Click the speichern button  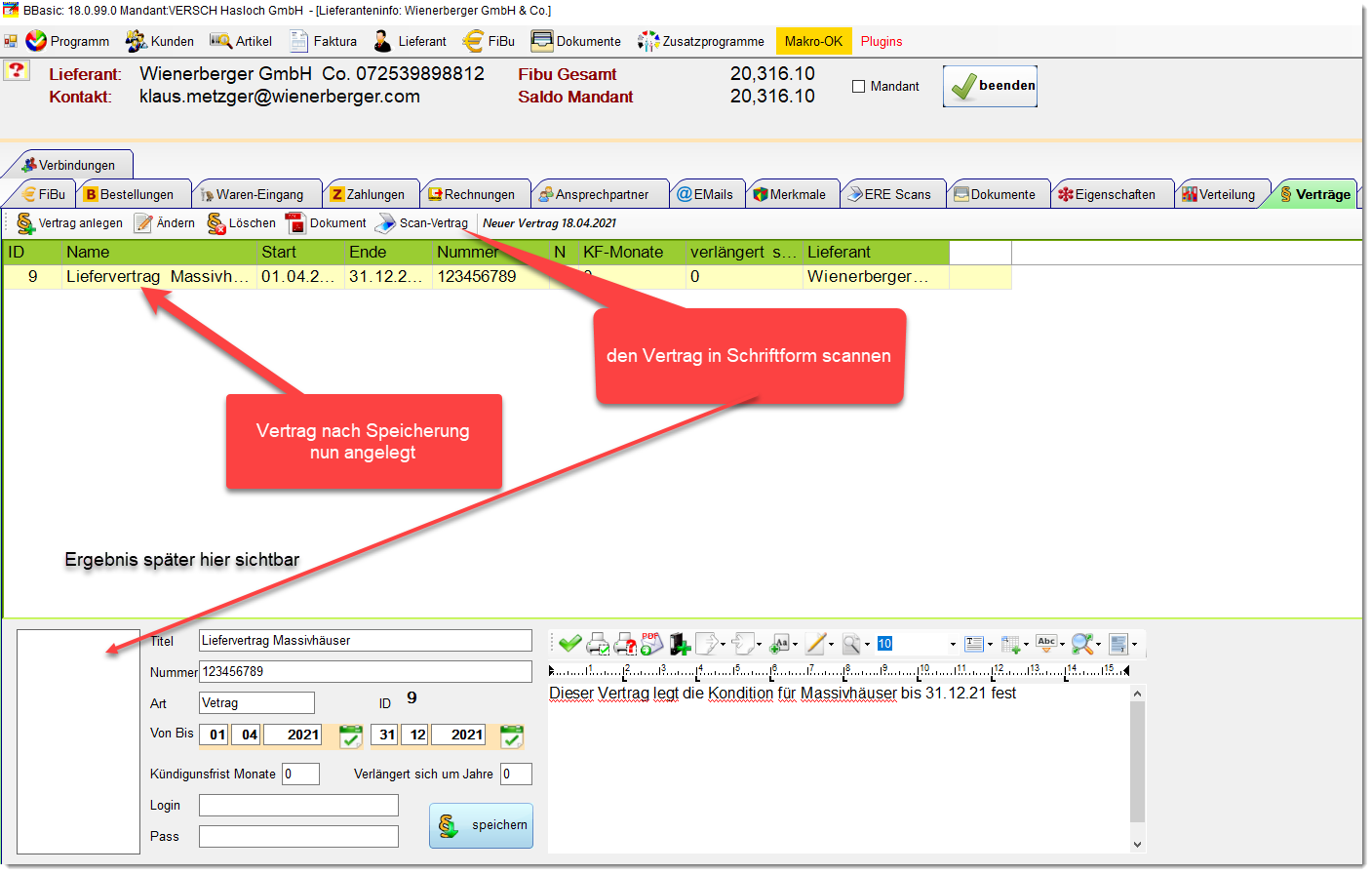coord(481,825)
